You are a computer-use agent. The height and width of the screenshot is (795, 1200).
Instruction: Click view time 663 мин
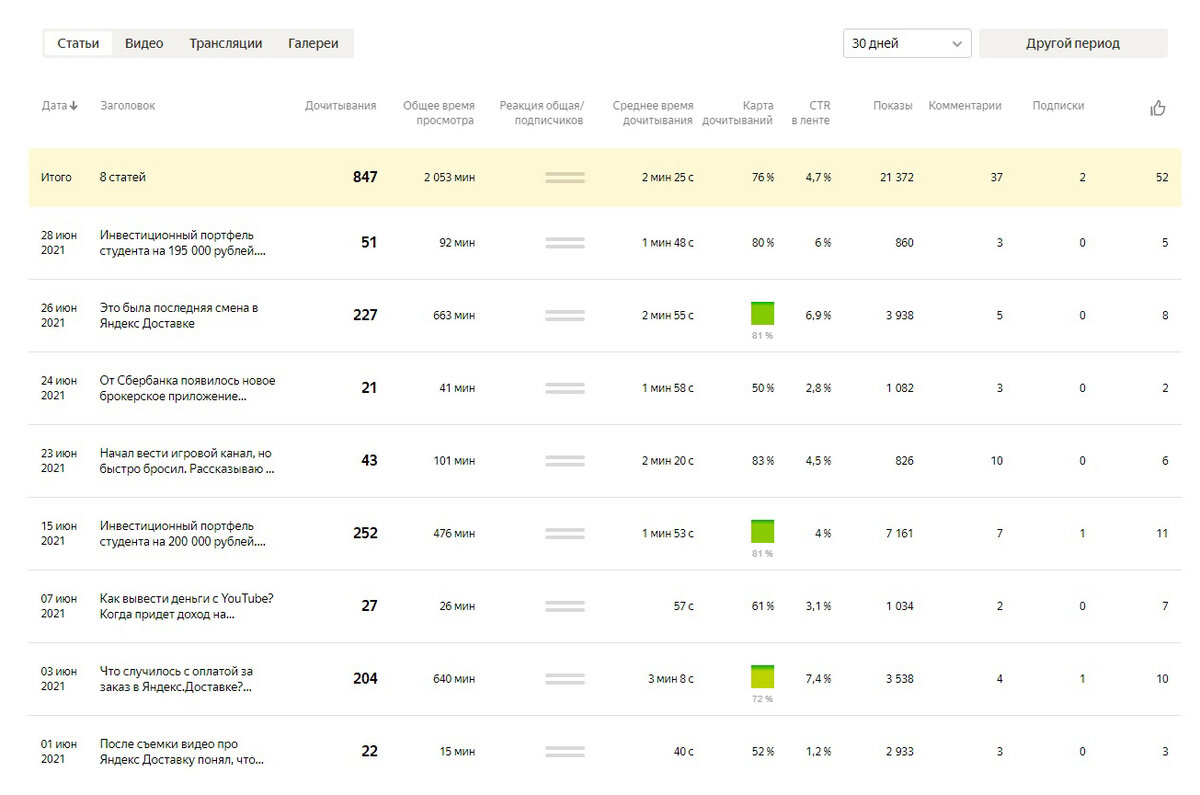[454, 315]
